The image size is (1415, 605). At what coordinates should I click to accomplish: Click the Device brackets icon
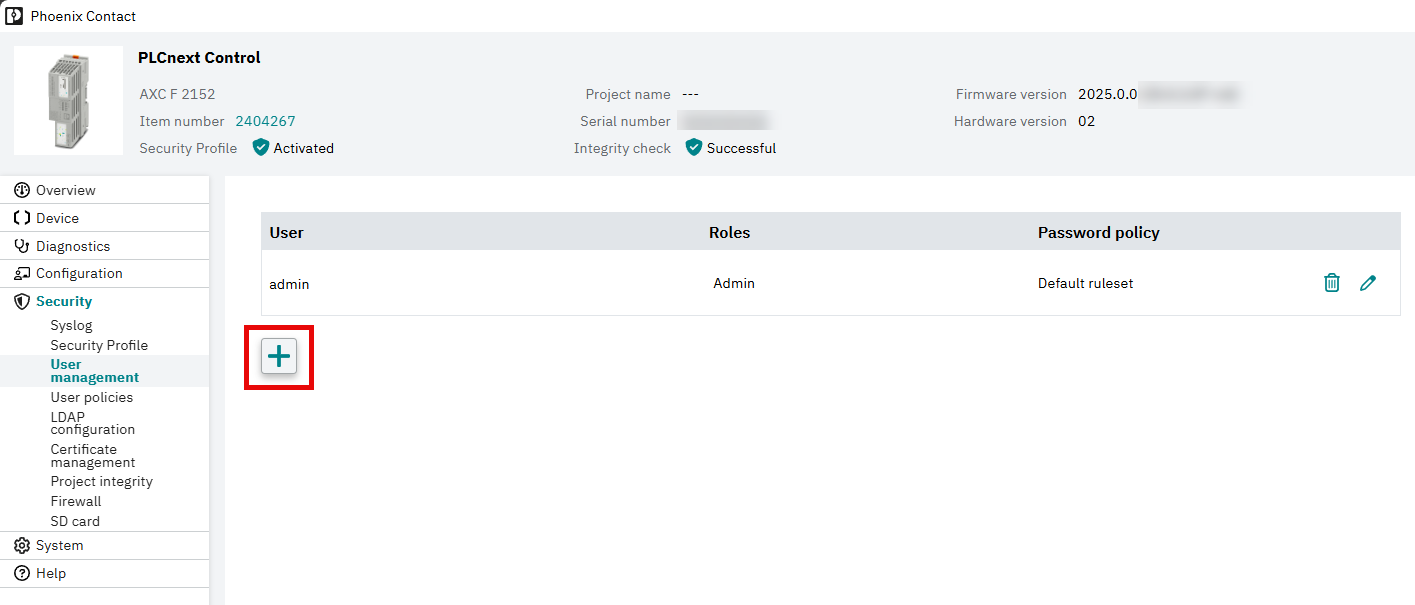coord(22,218)
